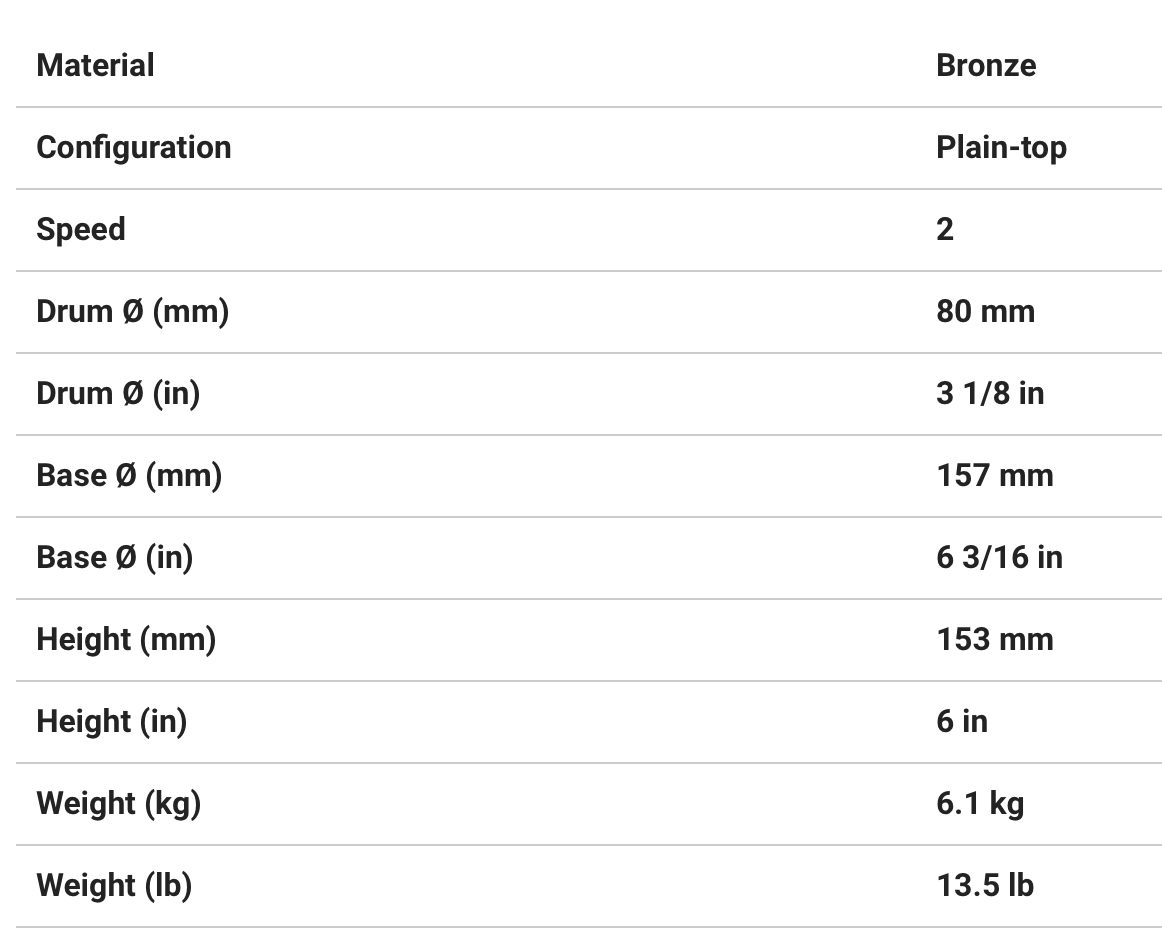Click the Drum Ø (in) label
The image size is (1162, 936).
pos(118,394)
